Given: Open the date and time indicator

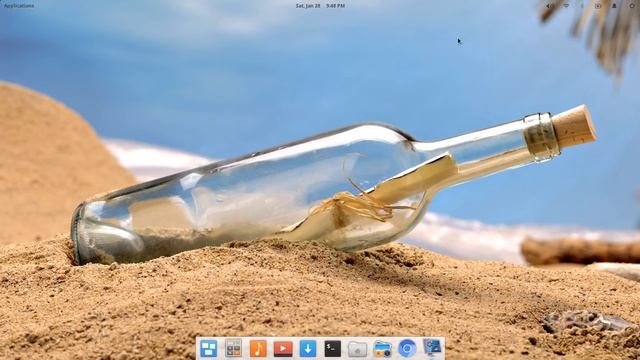Looking at the screenshot, I should (x=320, y=6).
